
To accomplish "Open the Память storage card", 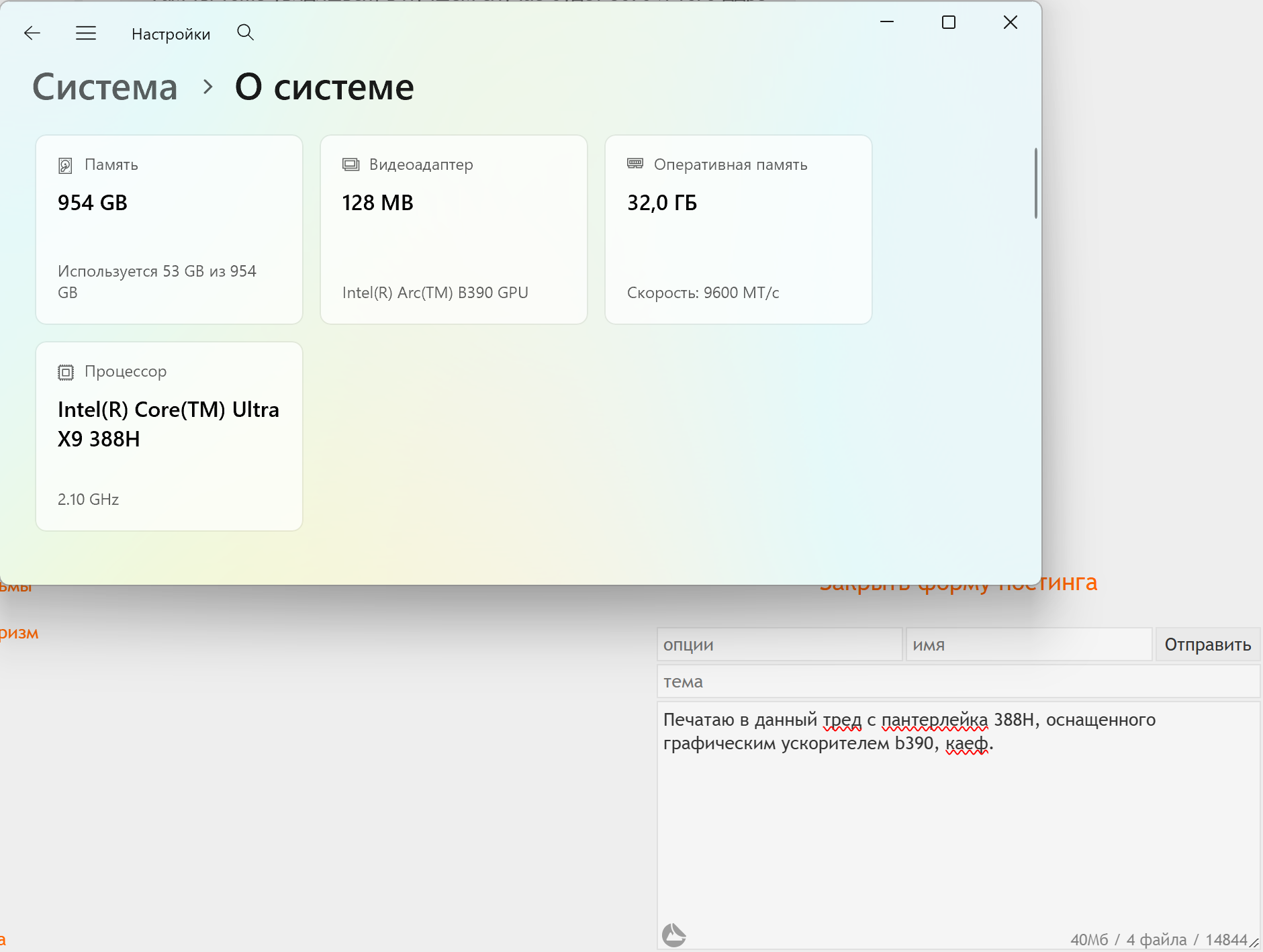I will coord(169,230).
